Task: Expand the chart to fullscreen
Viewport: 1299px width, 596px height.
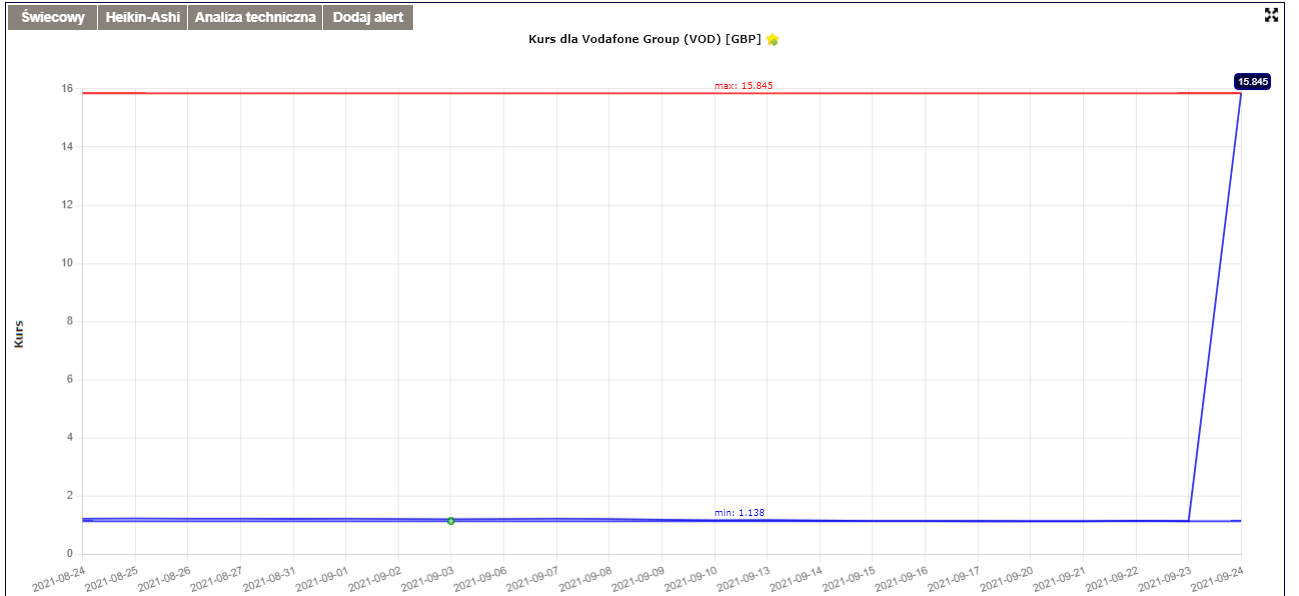Action: pyautogui.click(x=1272, y=14)
